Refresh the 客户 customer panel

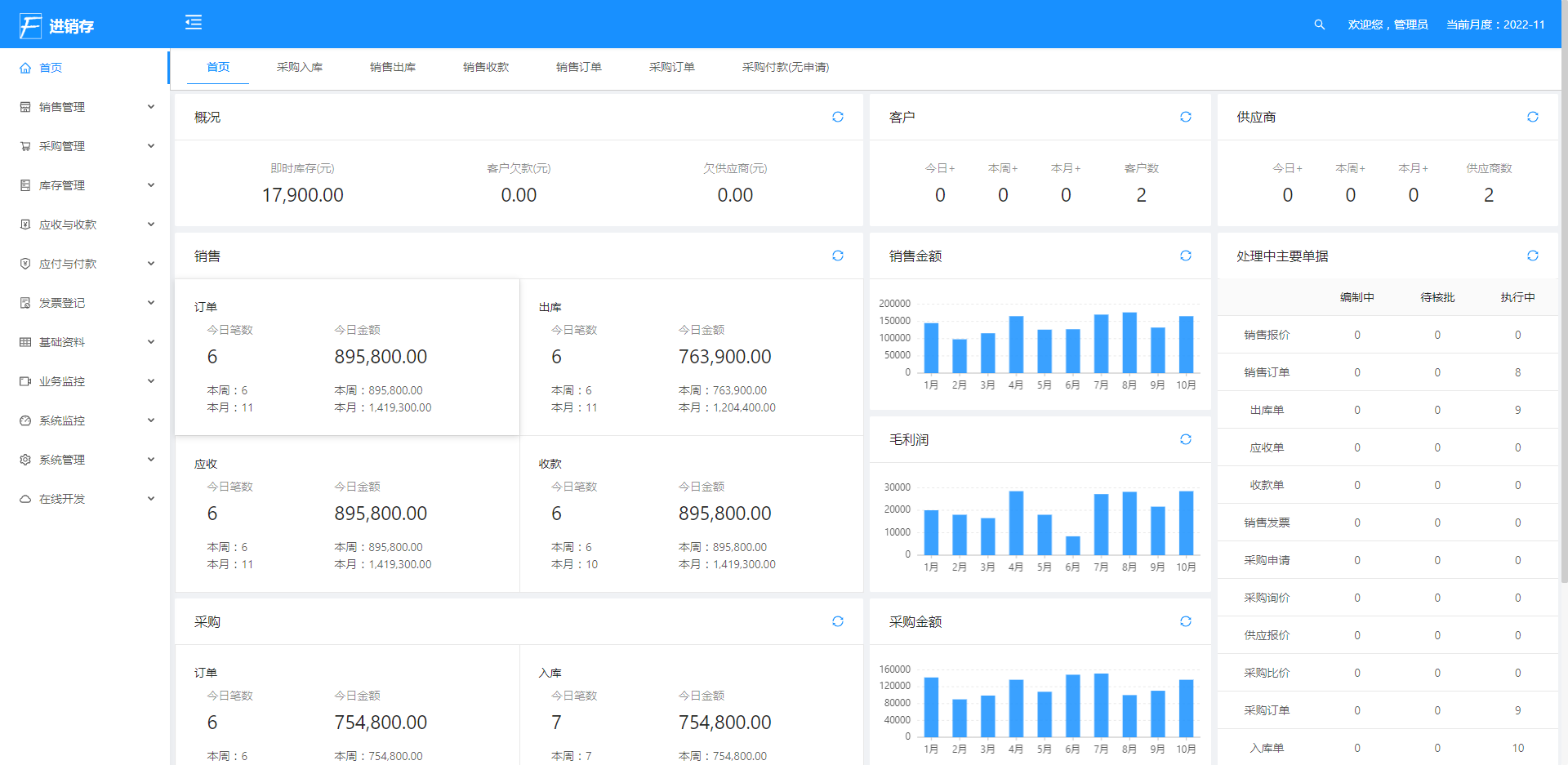1185,117
